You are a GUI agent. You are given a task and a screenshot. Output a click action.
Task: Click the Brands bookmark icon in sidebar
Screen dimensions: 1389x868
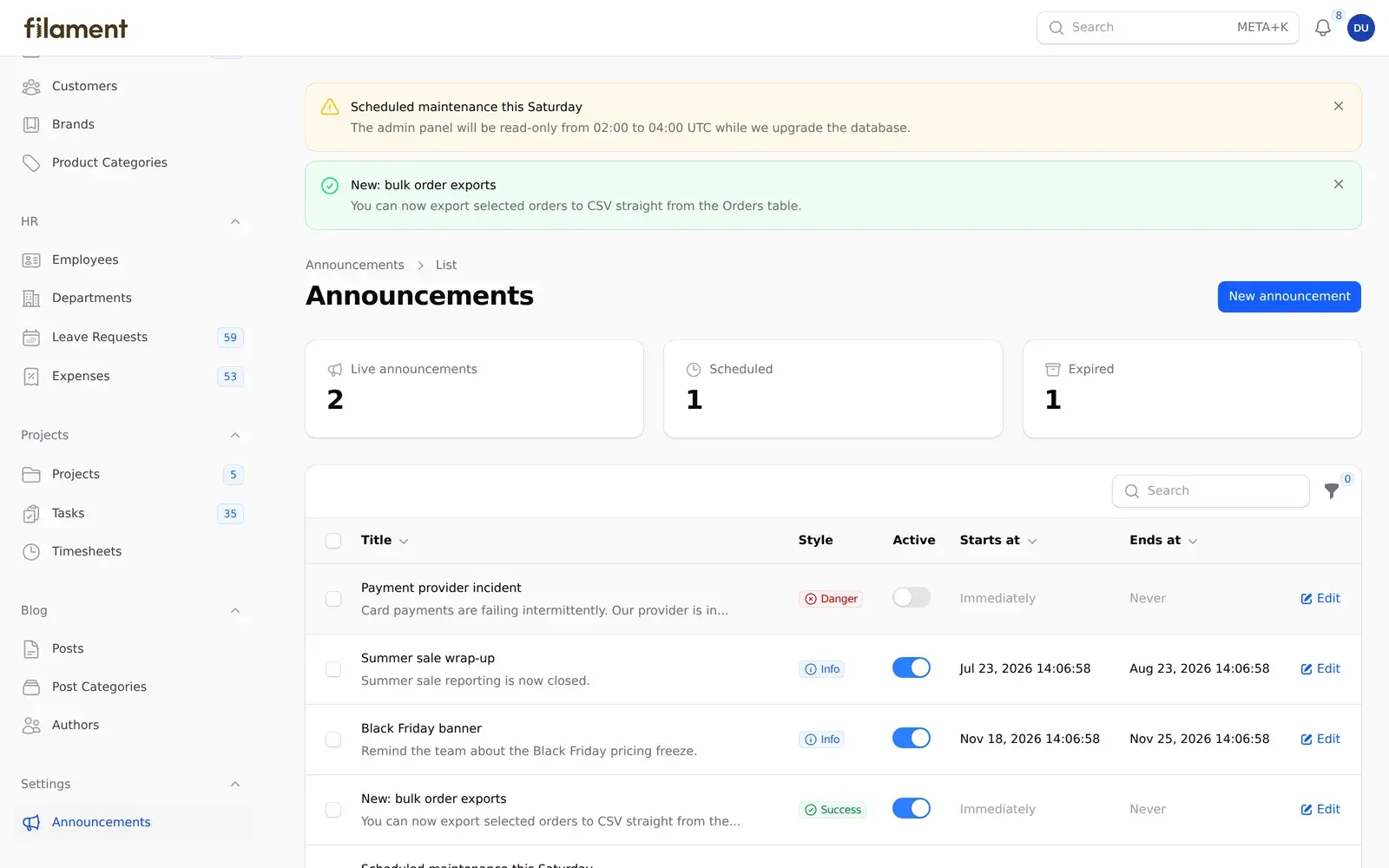pyautogui.click(x=31, y=125)
